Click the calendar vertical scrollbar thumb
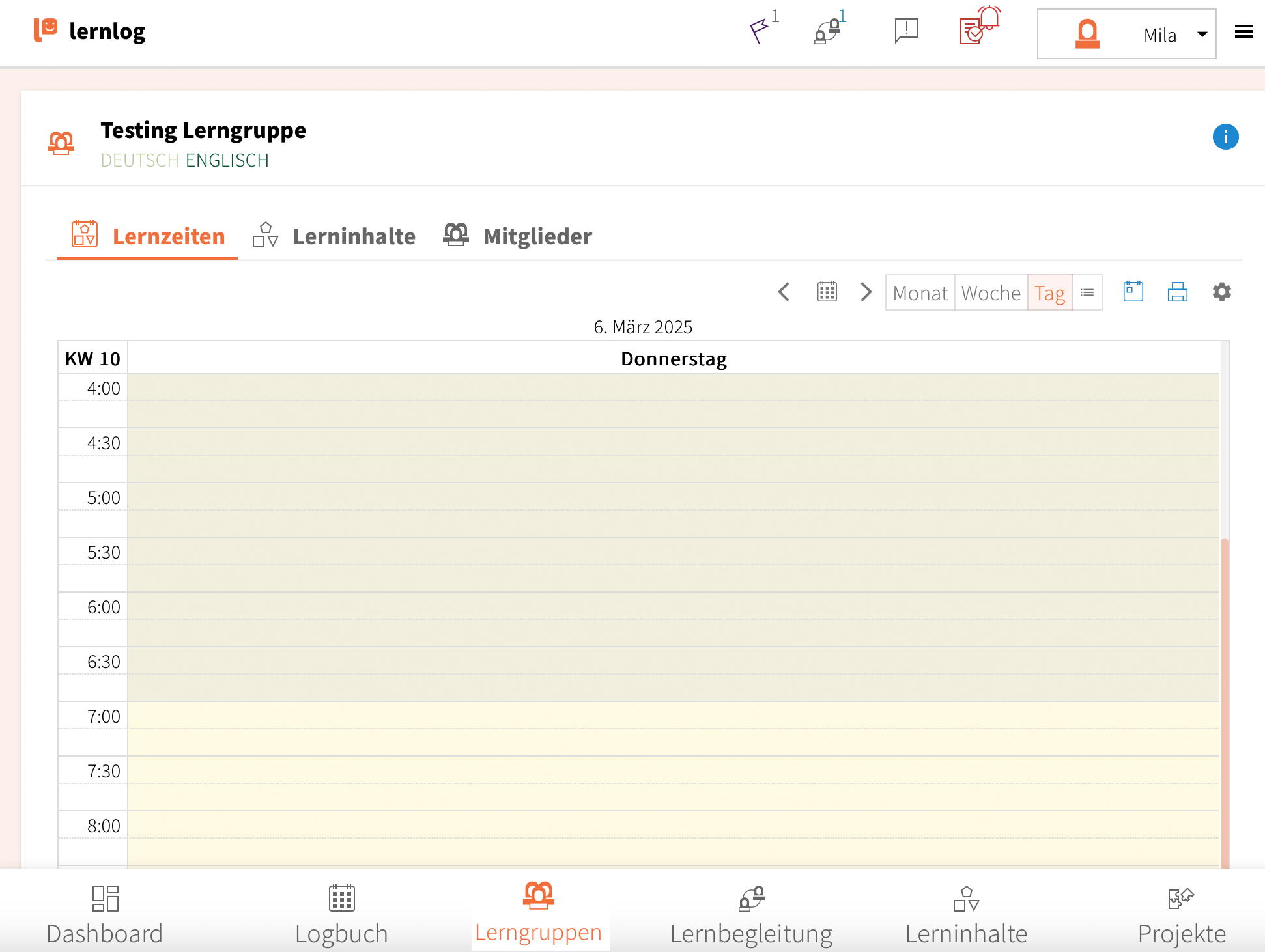Screen dimensions: 1265x952 point(1225,703)
